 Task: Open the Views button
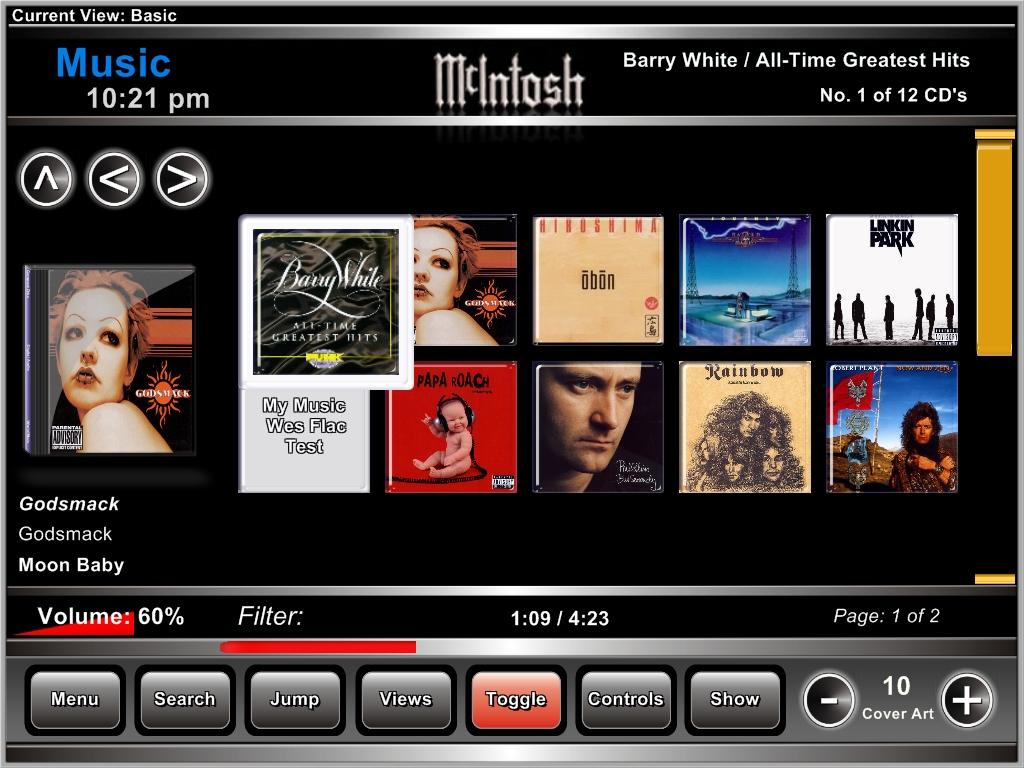[x=406, y=699]
